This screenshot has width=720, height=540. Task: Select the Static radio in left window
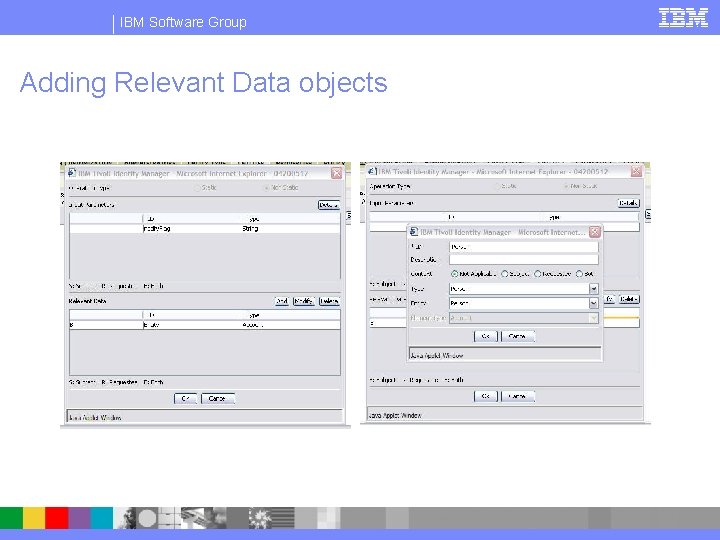click(197, 187)
